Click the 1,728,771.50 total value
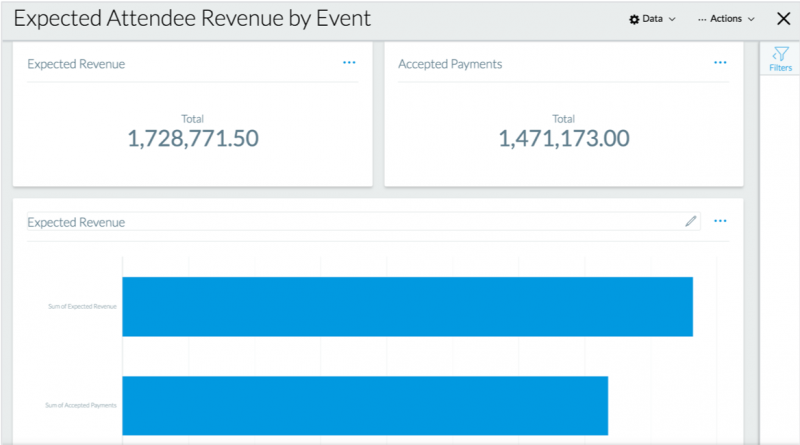 click(193, 139)
